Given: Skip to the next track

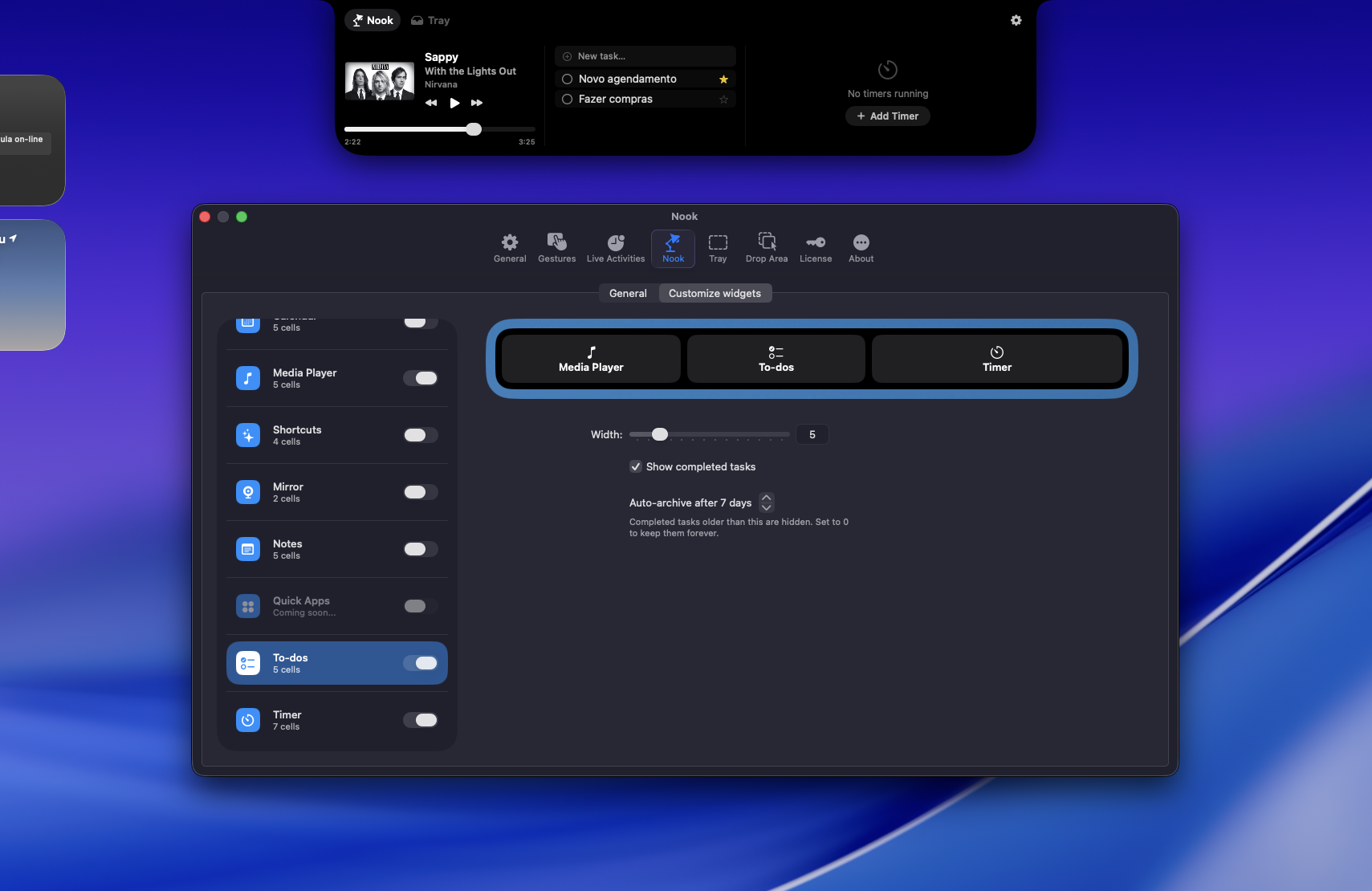Looking at the screenshot, I should [x=477, y=103].
